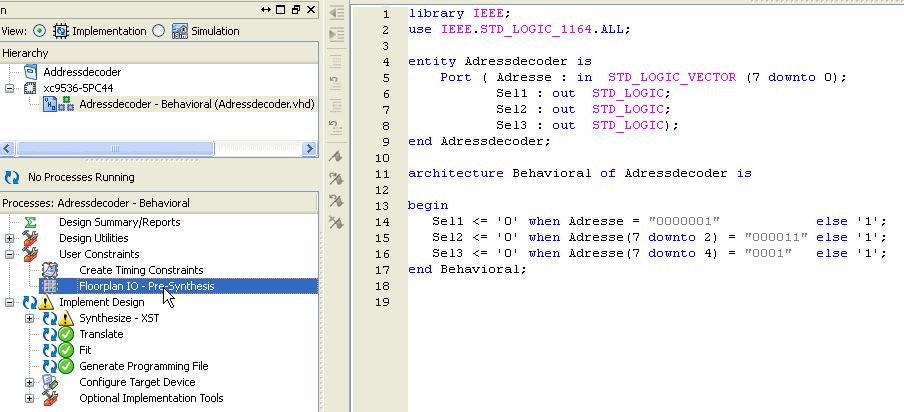
Task: Click the icon beside Configure Target Device
Action: (x=50, y=382)
